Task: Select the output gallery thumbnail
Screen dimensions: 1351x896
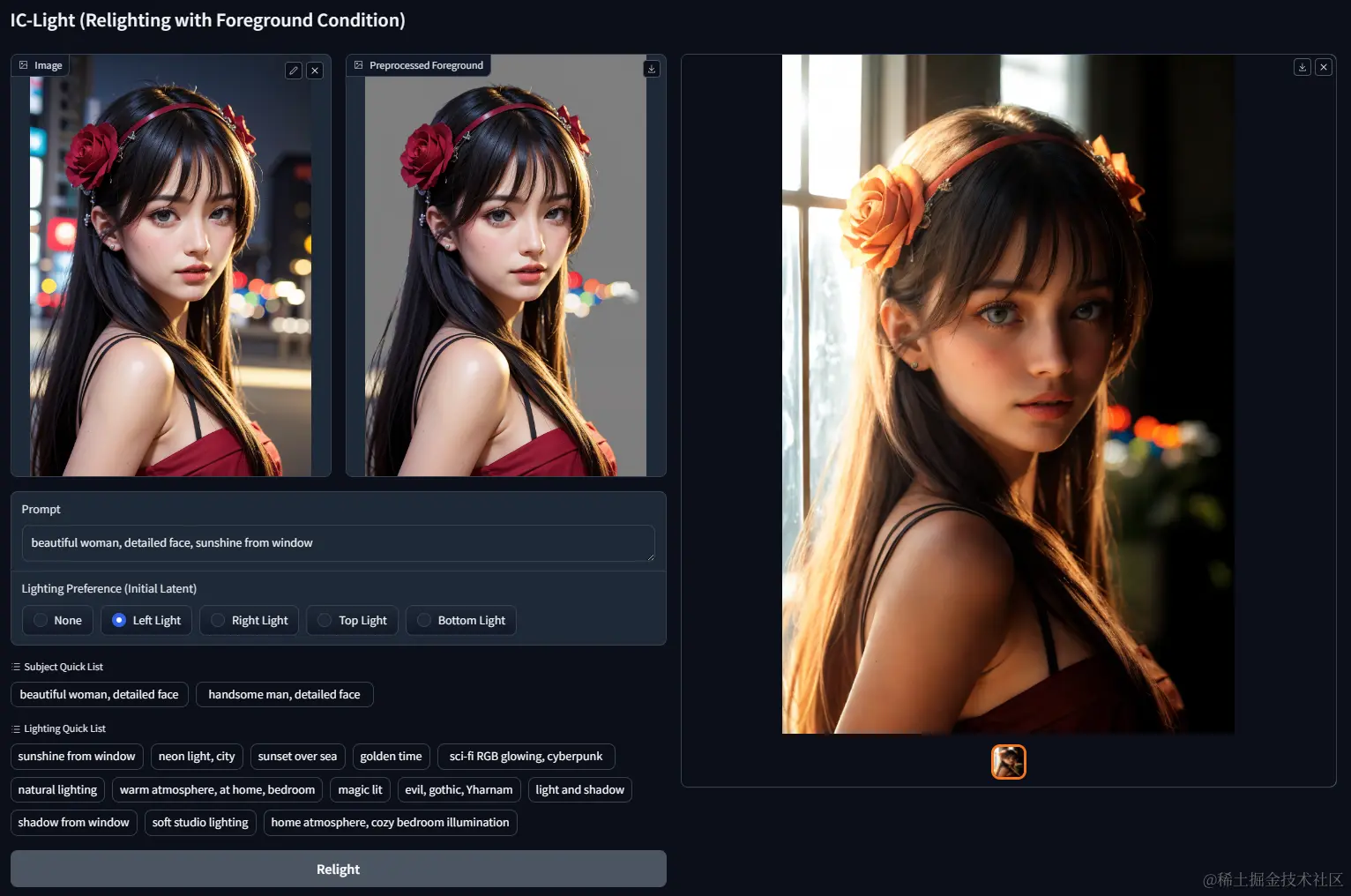Action: 1009,762
